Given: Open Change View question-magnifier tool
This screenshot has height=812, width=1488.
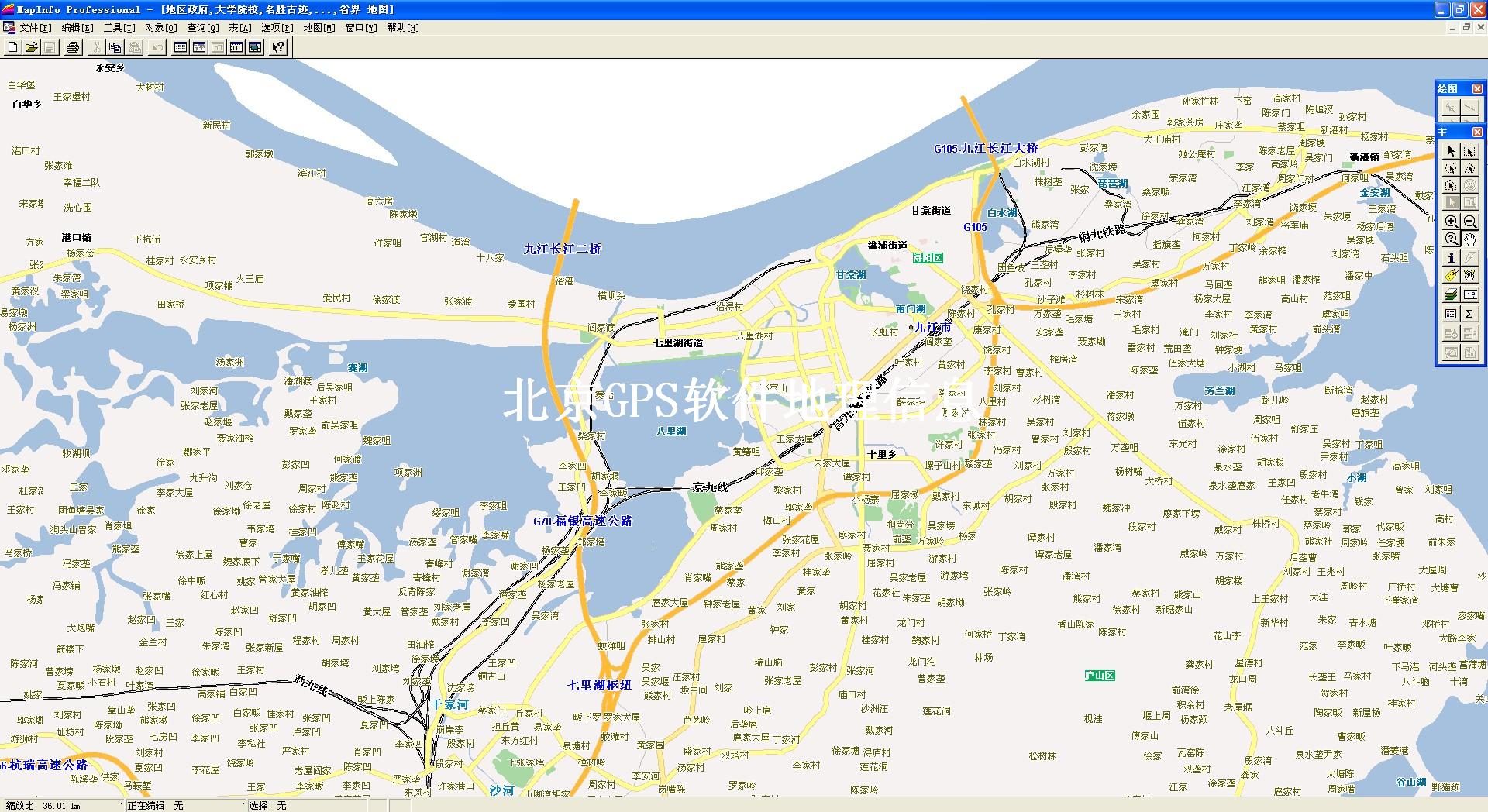Looking at the screenshot, I should pos(1452,239).
